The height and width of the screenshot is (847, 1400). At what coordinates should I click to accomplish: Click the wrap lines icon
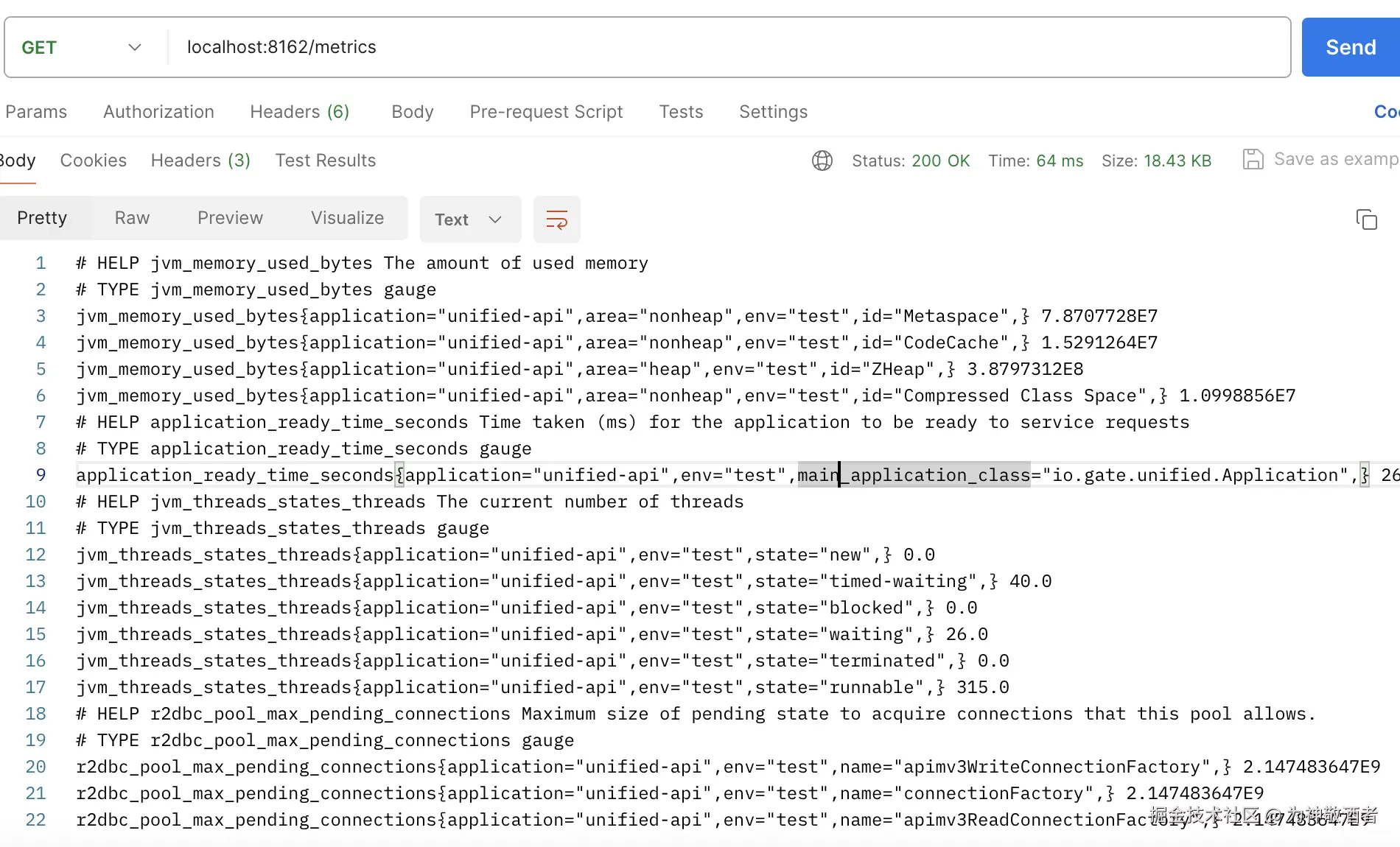(556, 219)
